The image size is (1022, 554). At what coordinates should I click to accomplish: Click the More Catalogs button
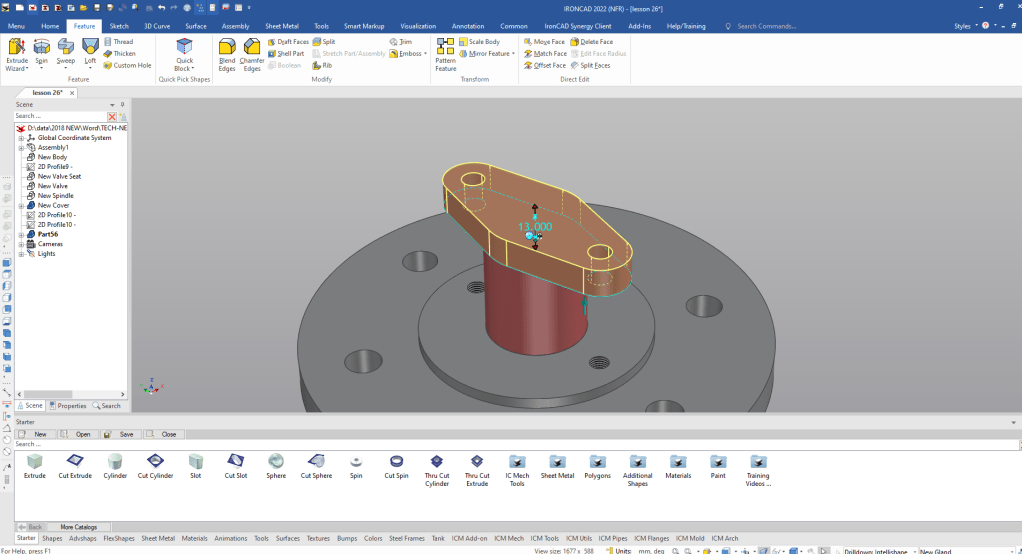click(79, 526)
